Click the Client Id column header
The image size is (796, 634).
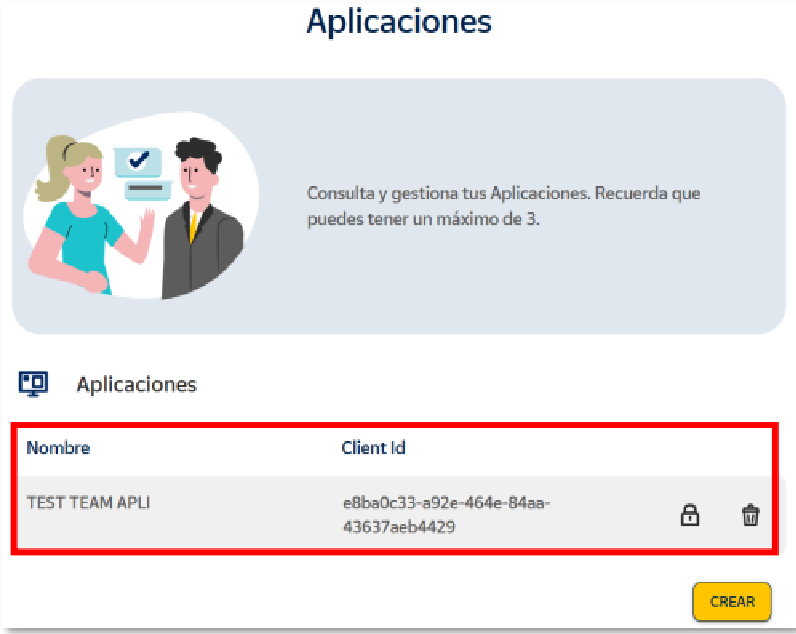[373, 448]
